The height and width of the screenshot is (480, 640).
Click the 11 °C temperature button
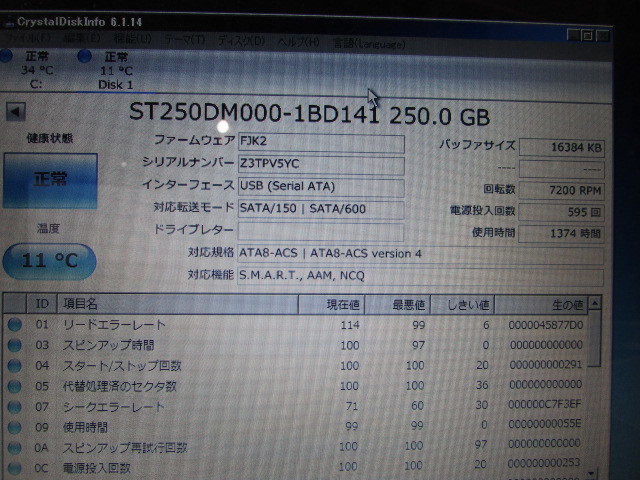tap(49, 261)
